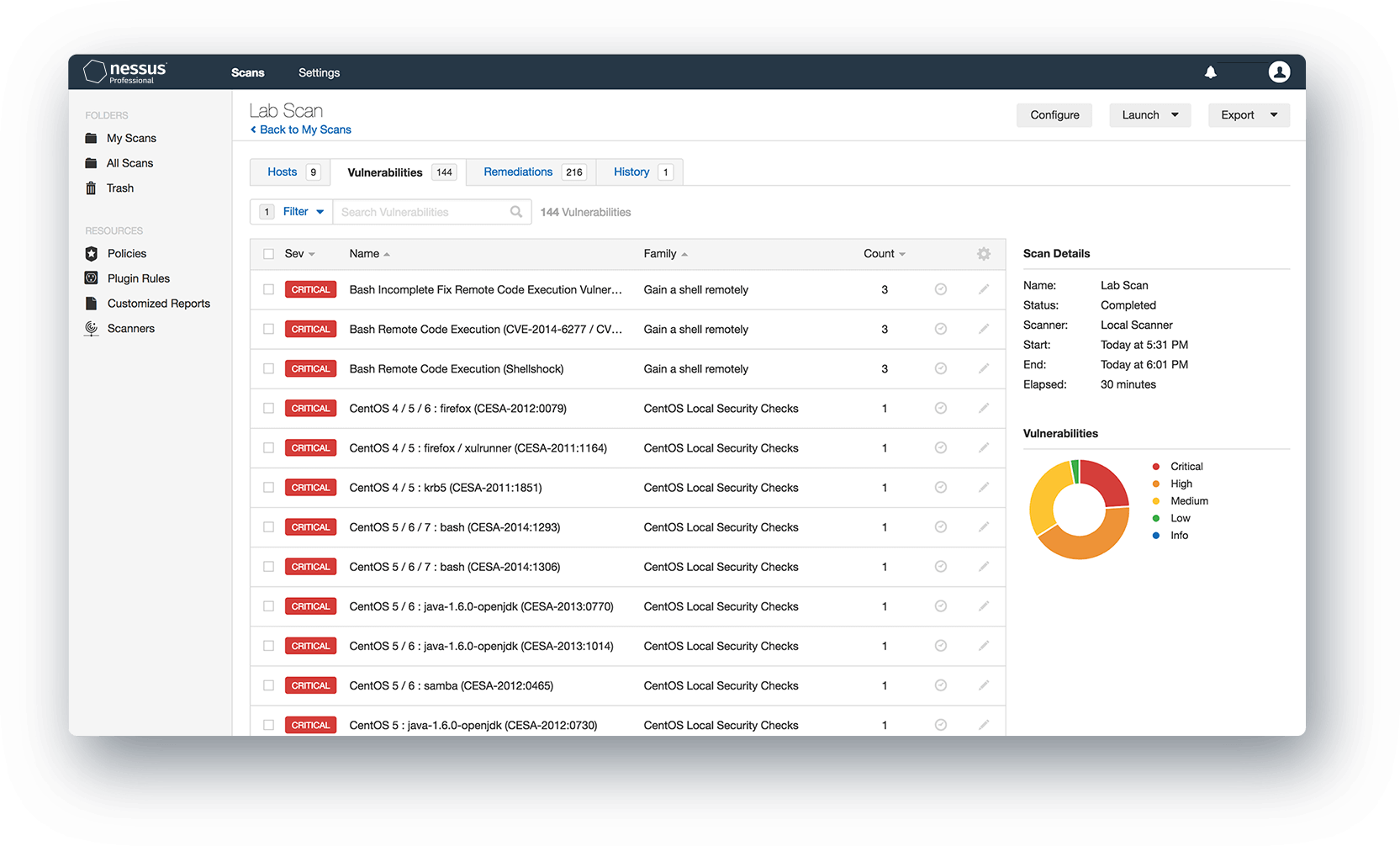
Task: Go back to My Scans link
Action: [x=301, y=130]
